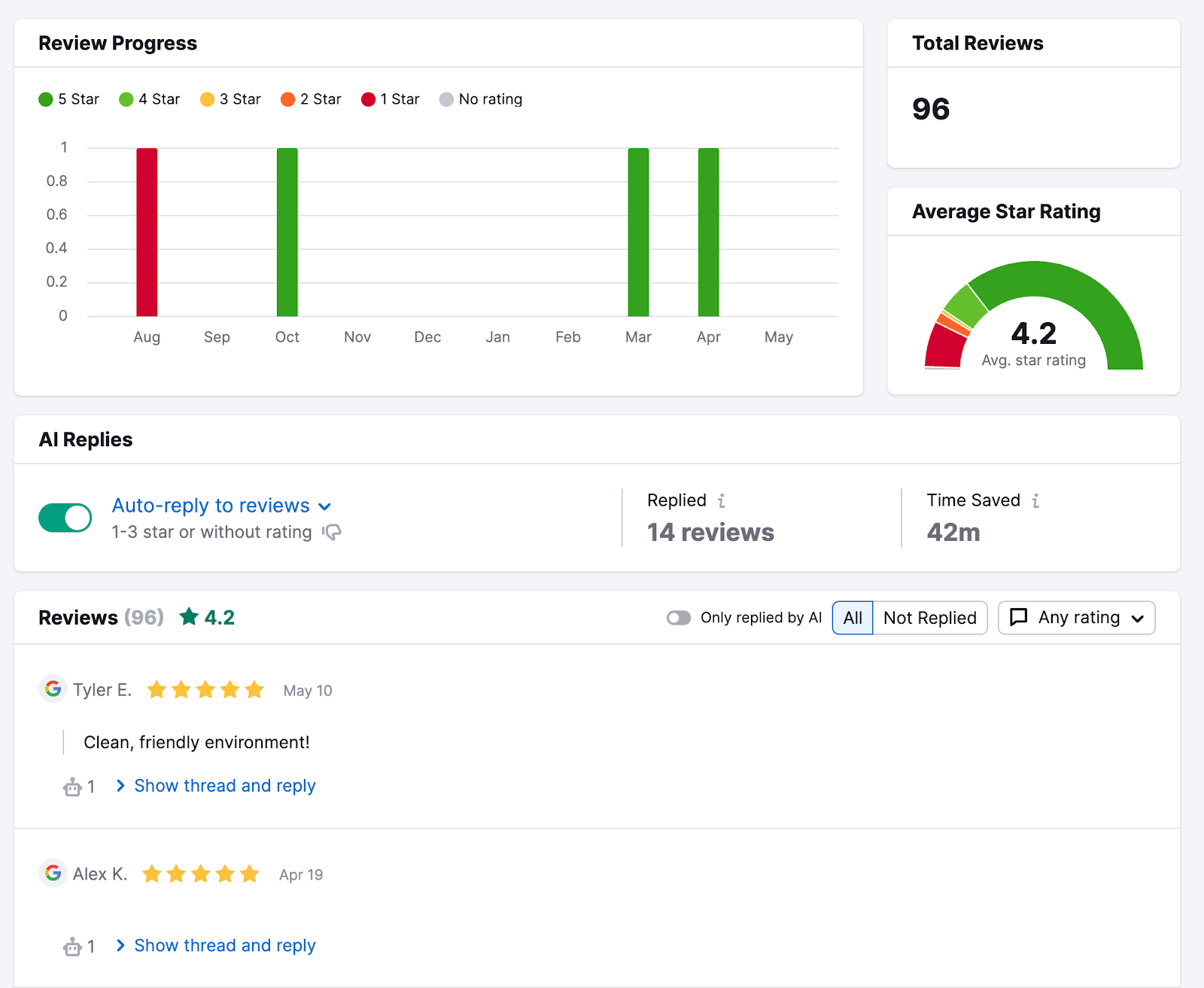
Task: Enable the Only replied by AI toggle
Action: (x=678, y=617)
